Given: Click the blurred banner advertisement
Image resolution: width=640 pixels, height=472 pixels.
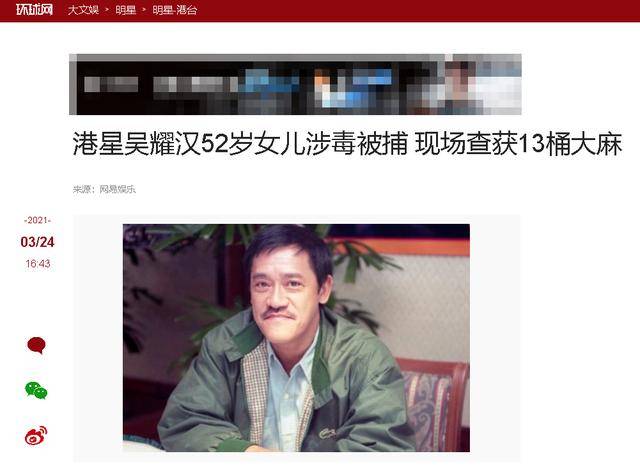Looking at the screenshot, I should [x=295, y=84].
